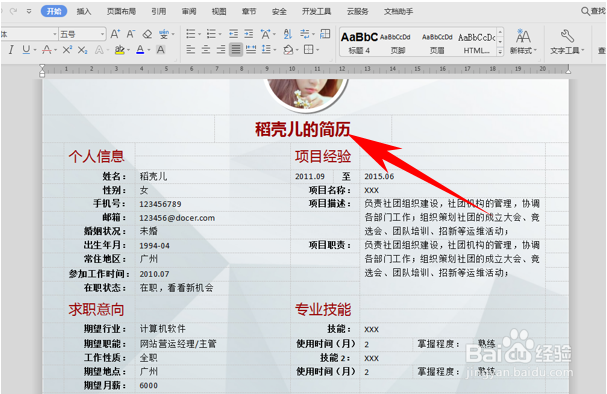This screenshot has height=394, width=607.
Task: Click the redo arrow in the quick toolbar
Action: tap(14, 11)
